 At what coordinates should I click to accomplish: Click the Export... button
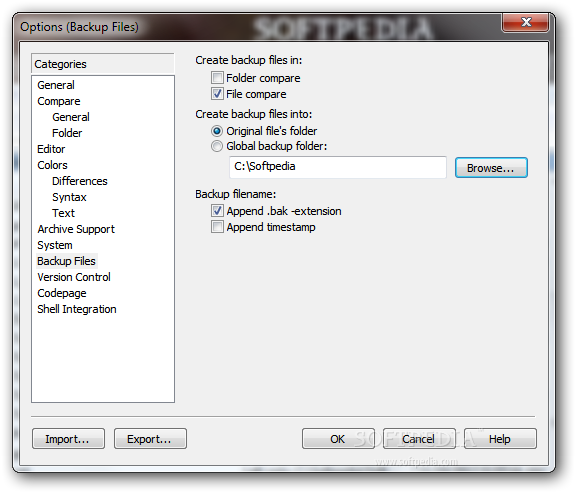click(x=150, y=439)
